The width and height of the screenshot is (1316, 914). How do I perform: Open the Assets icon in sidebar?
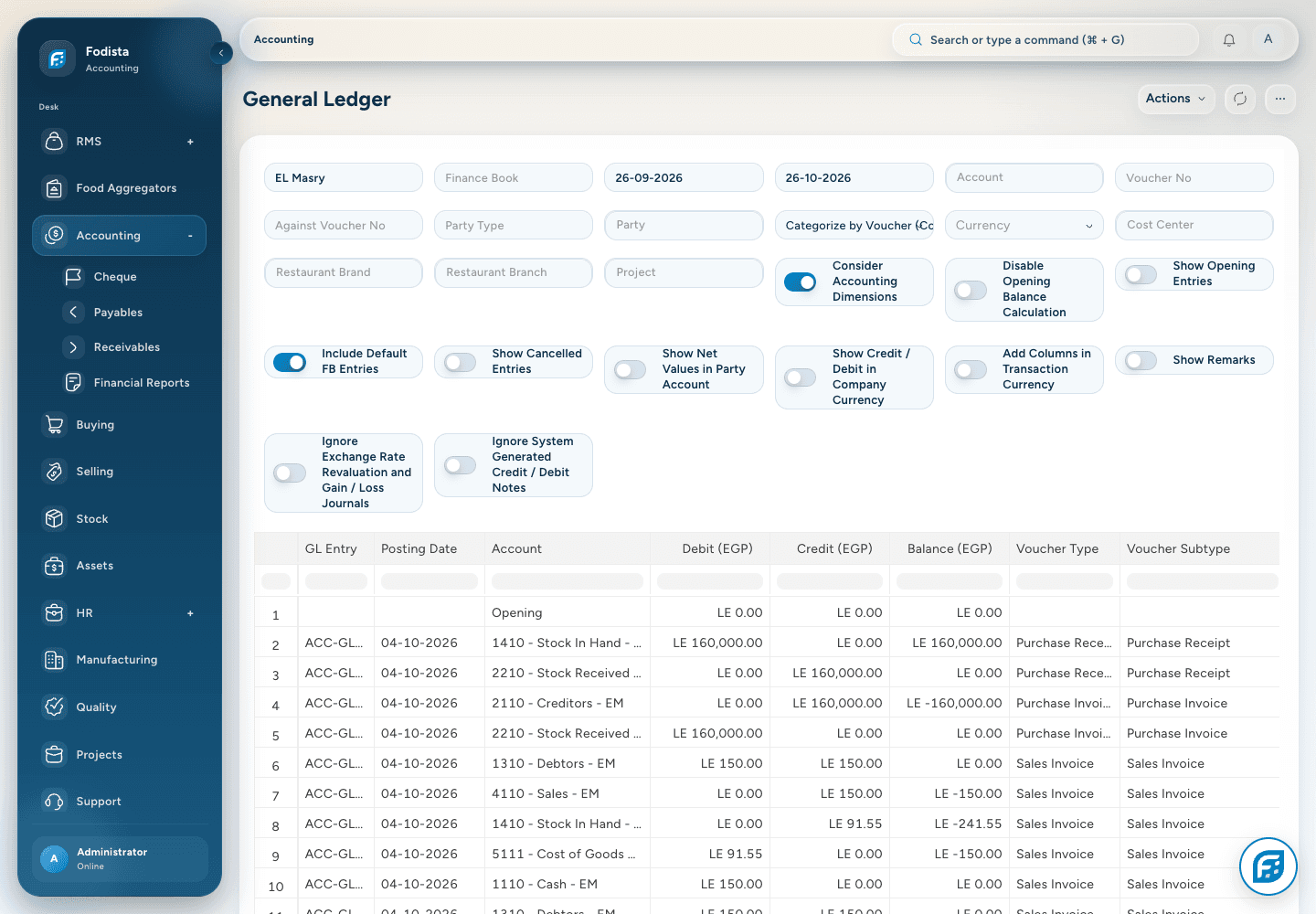point(54,566)
